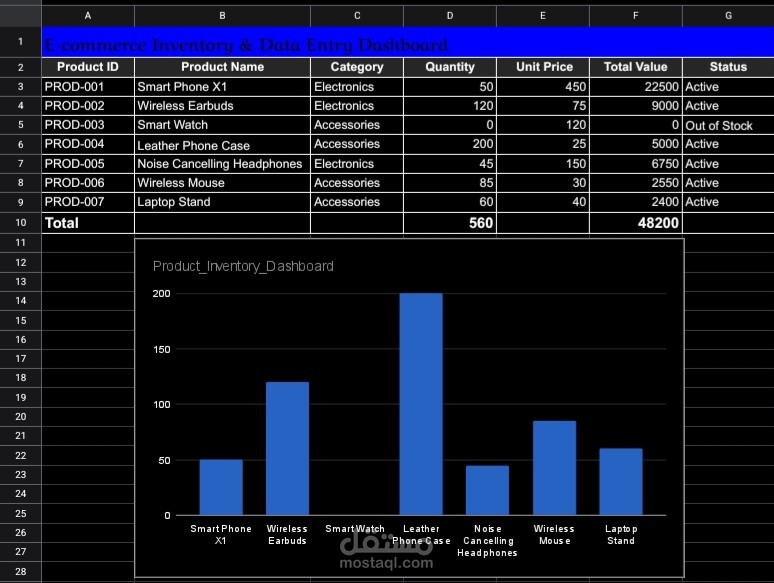This screenshot has width=774, height=583.
Task: Click the chart title Product_Inventory_Dashboard
Action: [243, 267]
